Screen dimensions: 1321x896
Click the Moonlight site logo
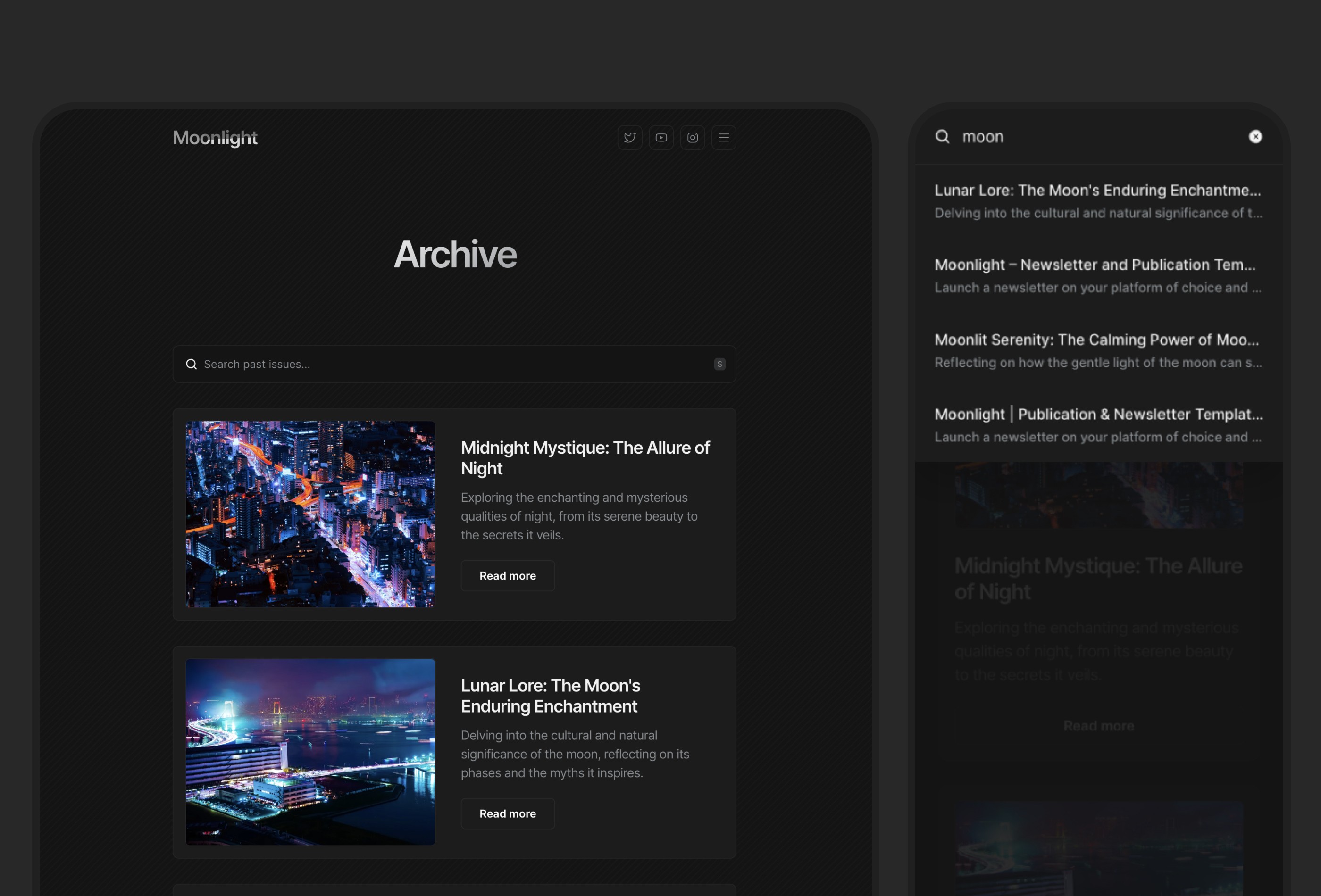click(x=215, y=138)
